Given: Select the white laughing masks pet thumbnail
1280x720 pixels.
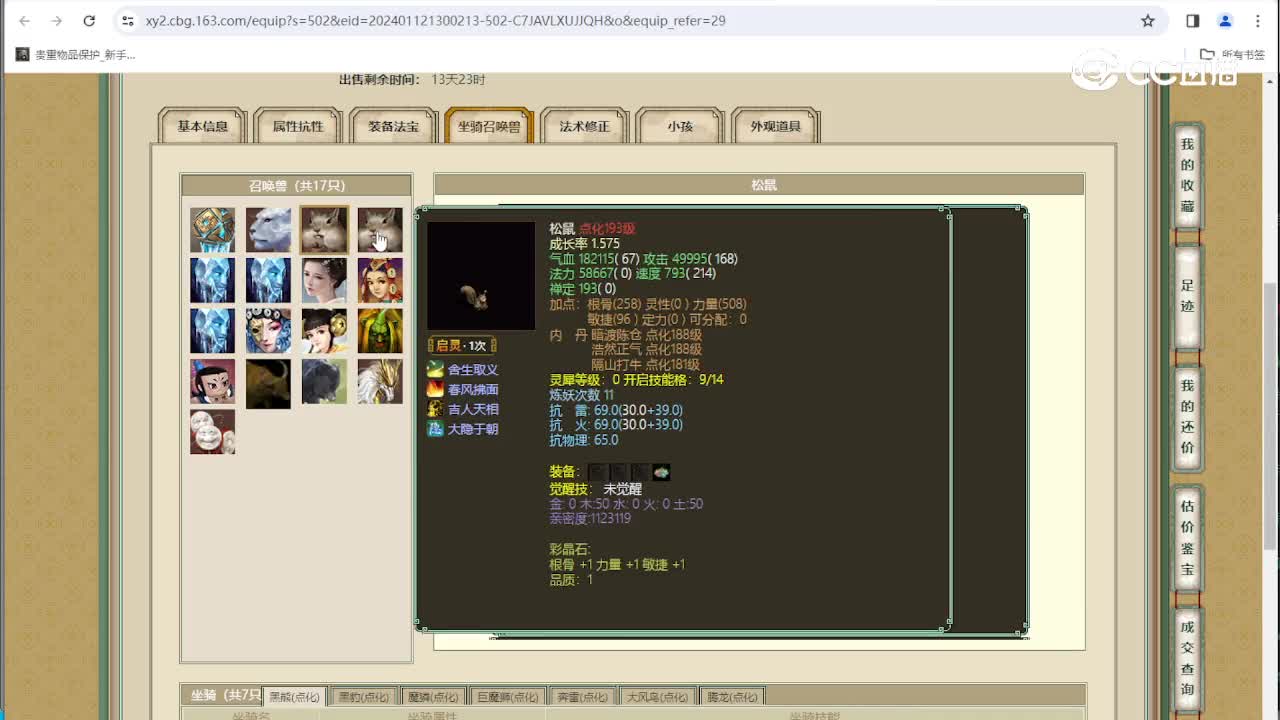Looking at the screenshot, I should 213,432.
